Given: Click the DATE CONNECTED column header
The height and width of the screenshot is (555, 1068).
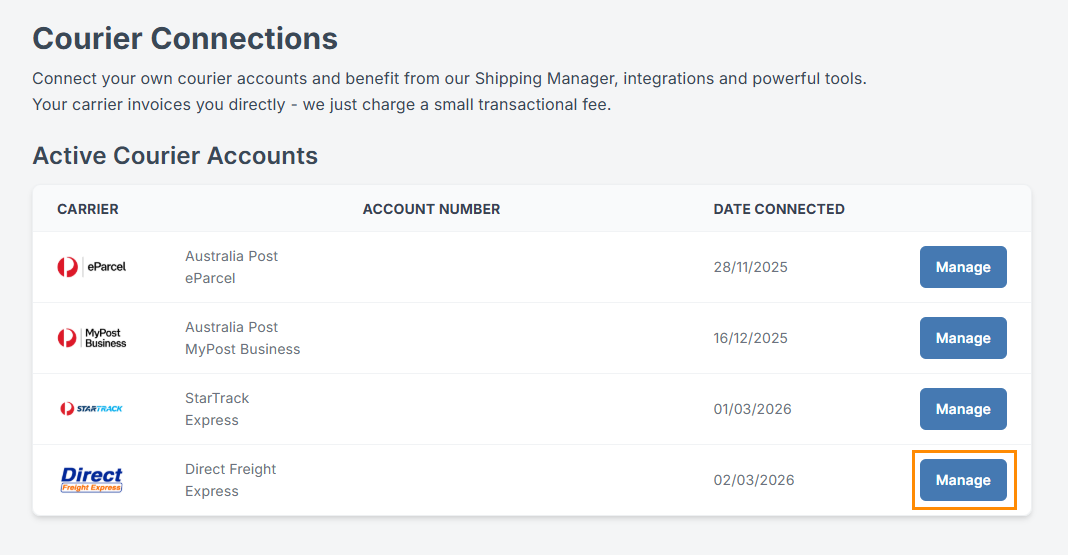Looking at the screenshot, I should pos(778,209).
